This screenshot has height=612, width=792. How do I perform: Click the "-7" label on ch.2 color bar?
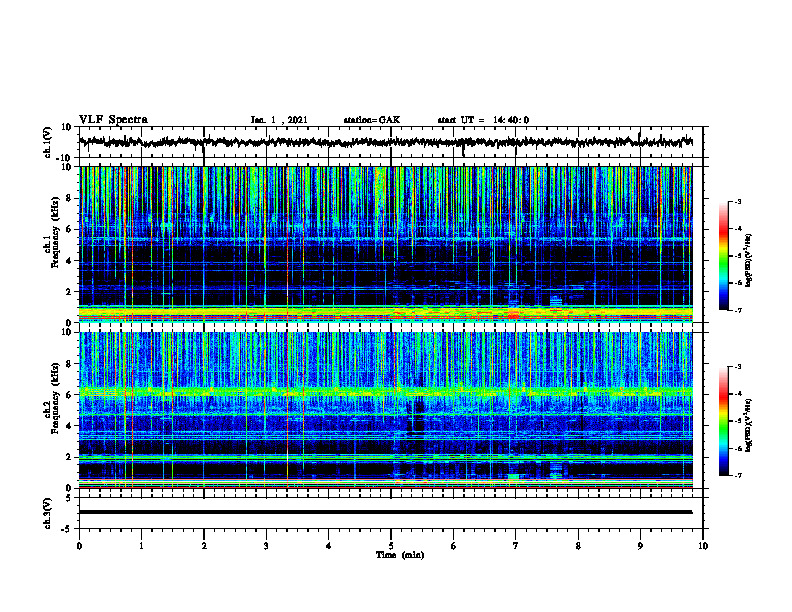point(738,475)
